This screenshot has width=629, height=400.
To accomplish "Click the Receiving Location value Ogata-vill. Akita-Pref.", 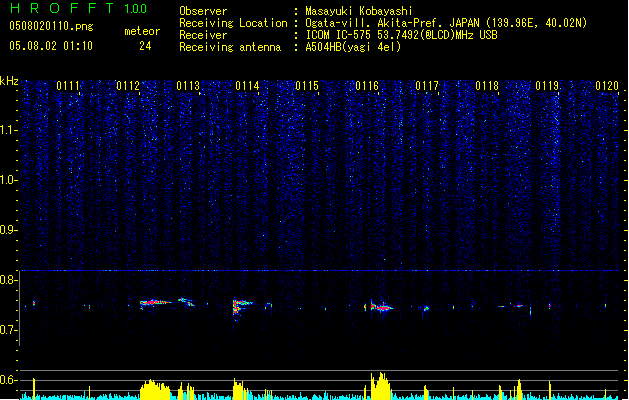I will pos(375,23).
